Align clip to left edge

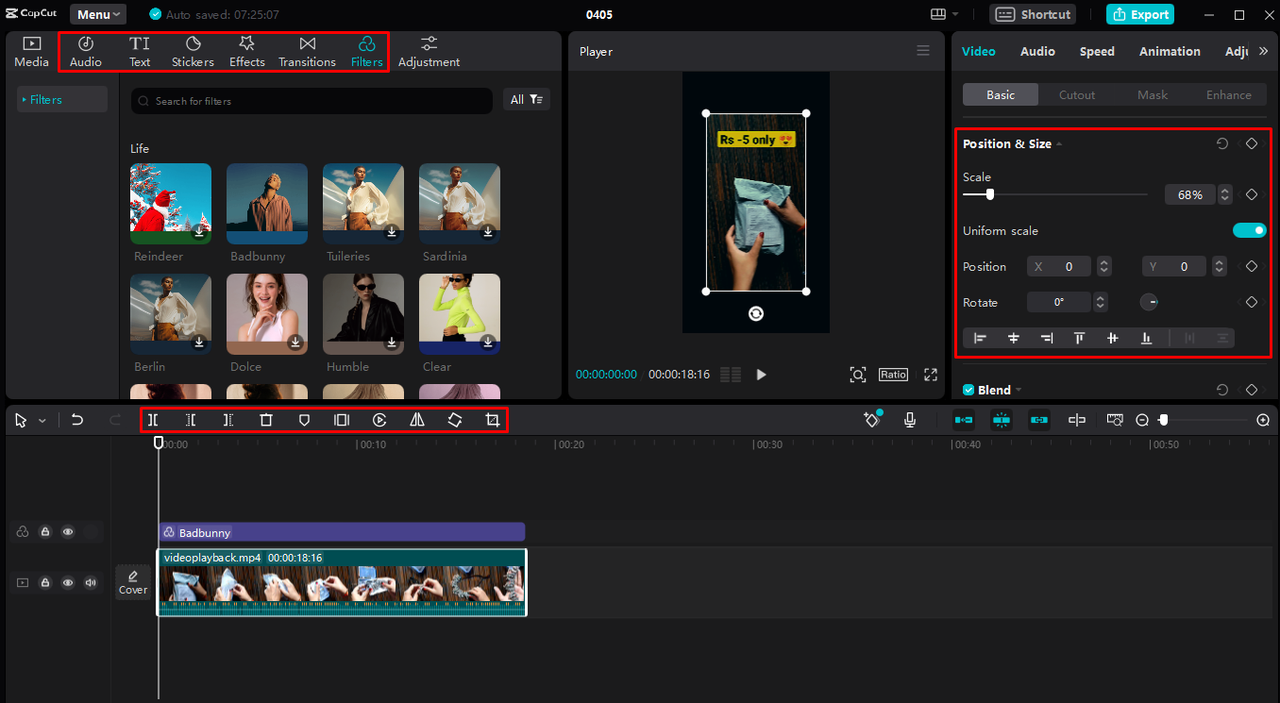980,338
